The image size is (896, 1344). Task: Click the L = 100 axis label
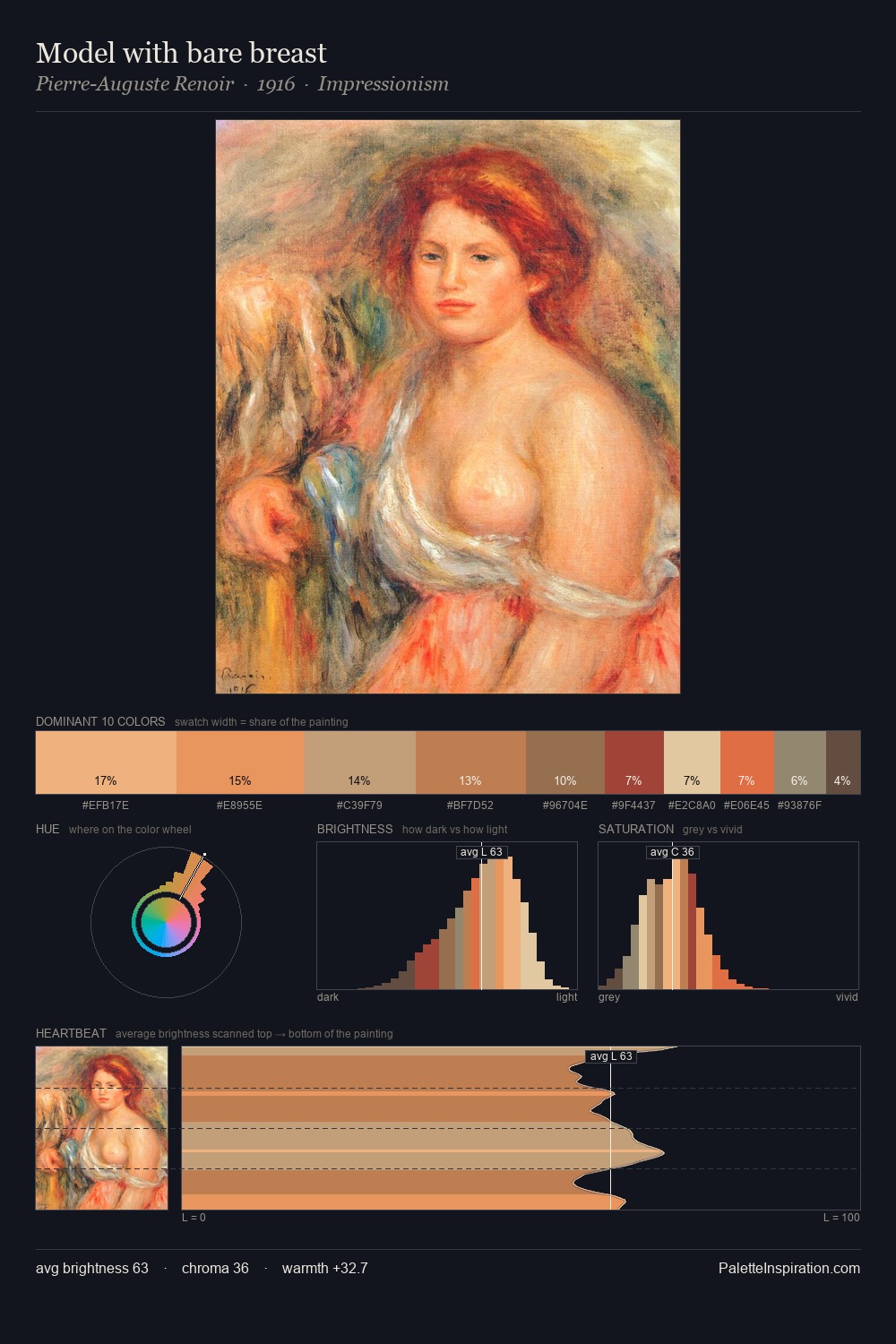pos(841,1218)
